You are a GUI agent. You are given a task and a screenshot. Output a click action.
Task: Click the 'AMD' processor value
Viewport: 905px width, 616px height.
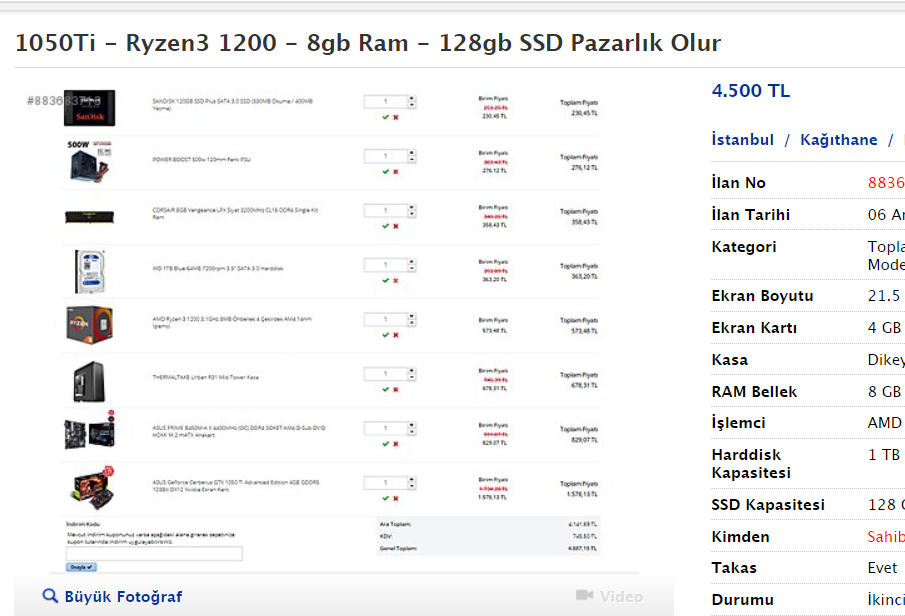[884, 423]
